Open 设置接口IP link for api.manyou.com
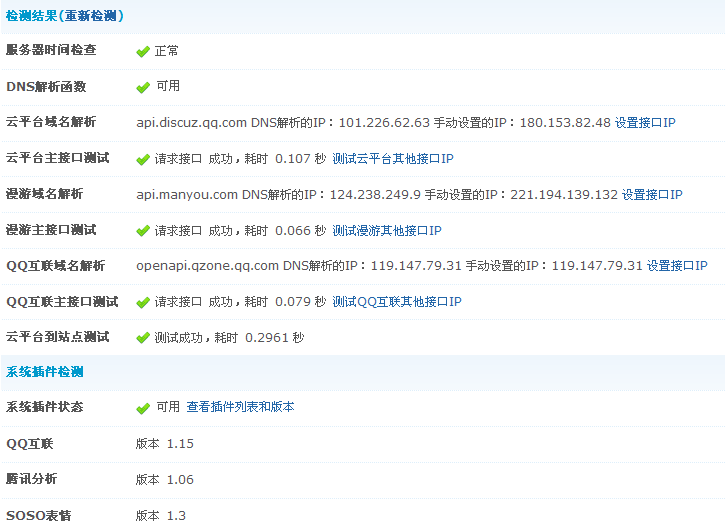 [x=652, y=194]
